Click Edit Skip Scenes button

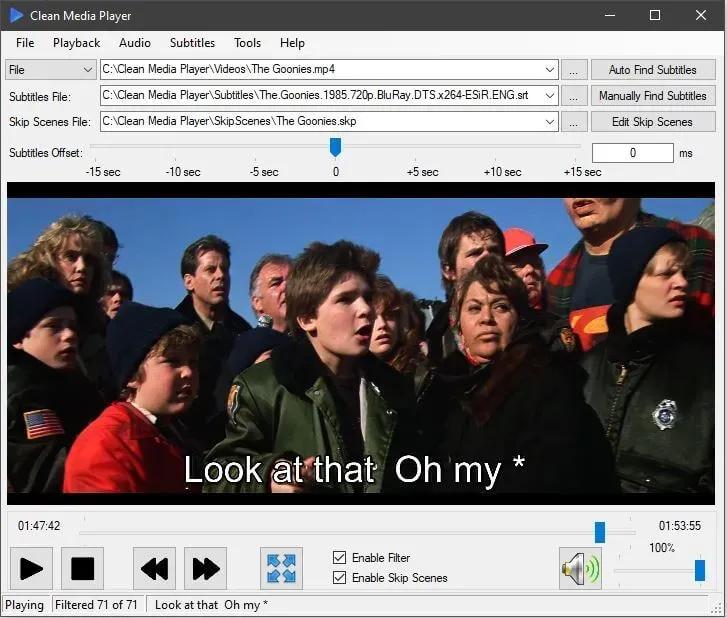[652, 122]
